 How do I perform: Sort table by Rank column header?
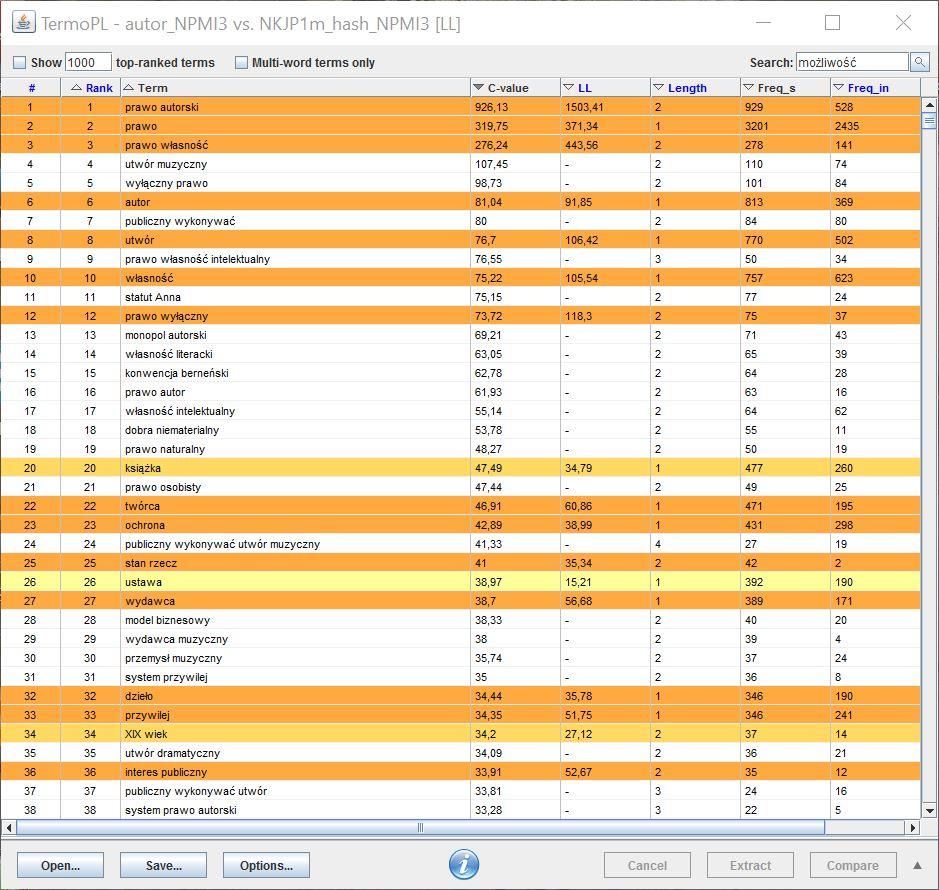pos(91,87)
